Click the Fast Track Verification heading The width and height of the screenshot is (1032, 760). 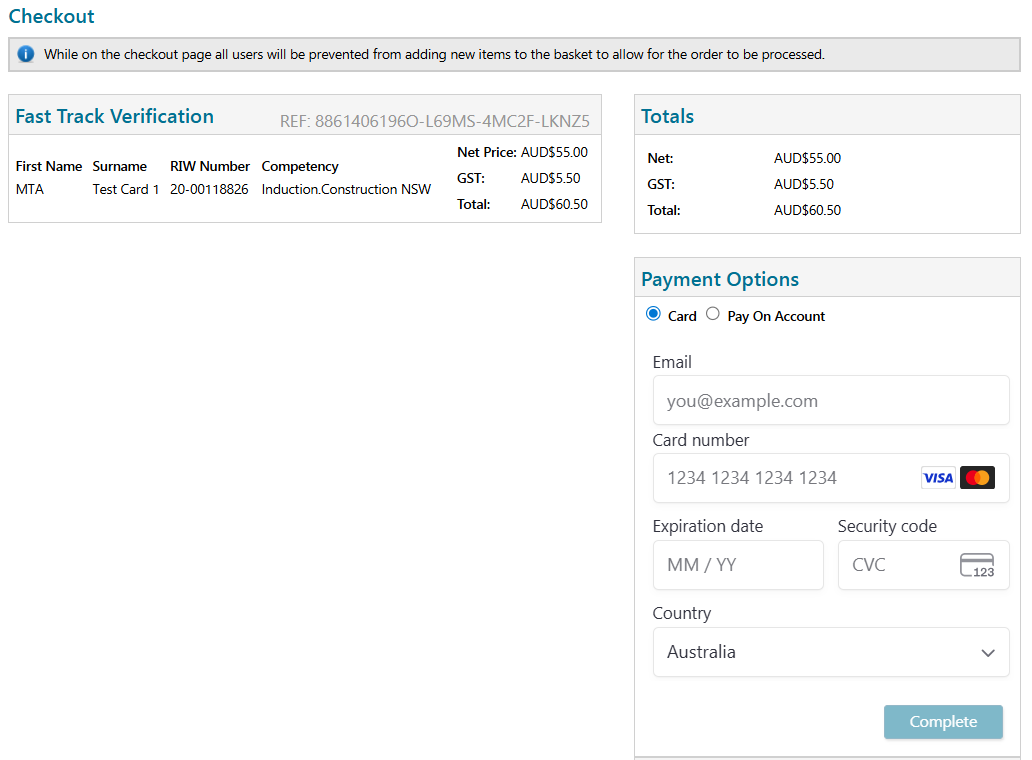click(x=115, y=116)
